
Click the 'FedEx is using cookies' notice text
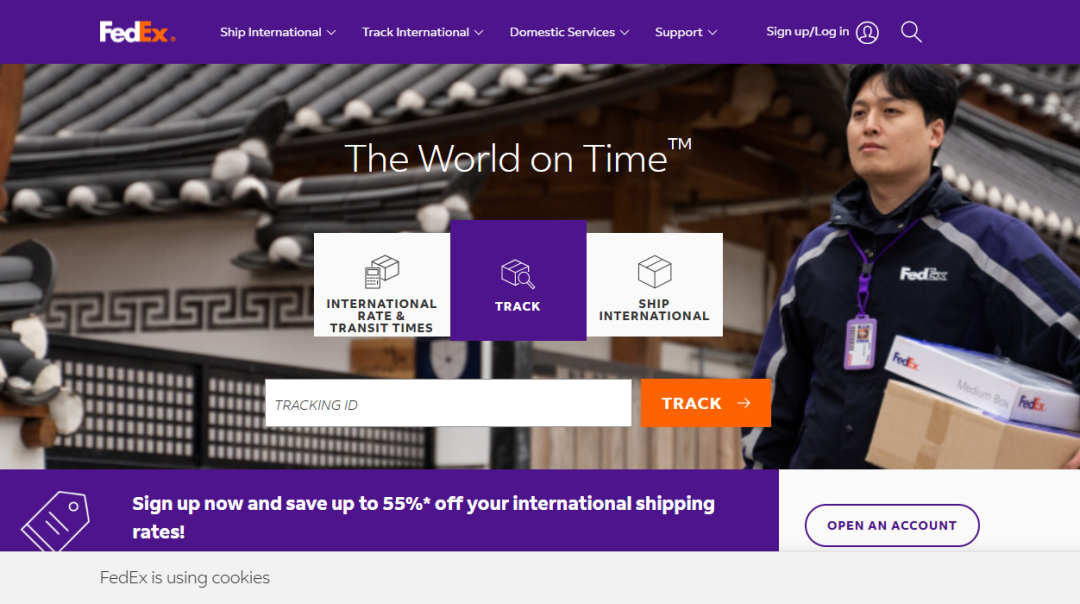click(185, 577)
